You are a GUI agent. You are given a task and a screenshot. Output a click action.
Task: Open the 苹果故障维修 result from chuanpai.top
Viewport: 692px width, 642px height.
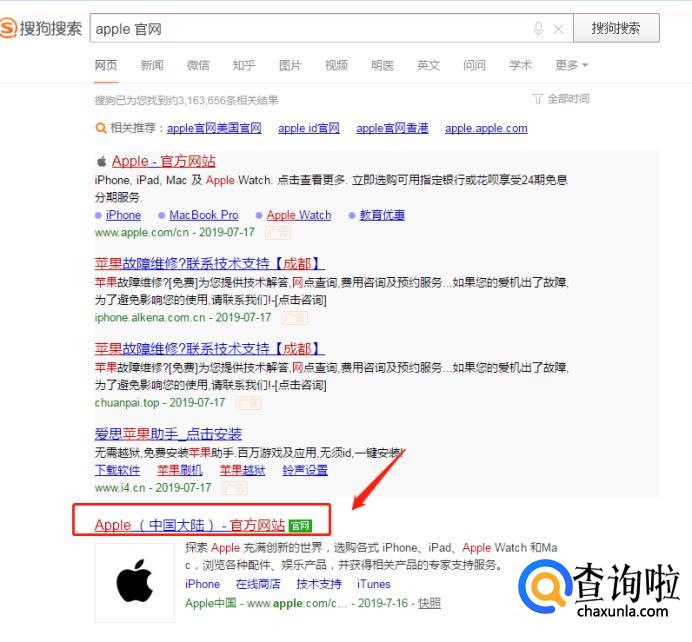tap(209, 349)
